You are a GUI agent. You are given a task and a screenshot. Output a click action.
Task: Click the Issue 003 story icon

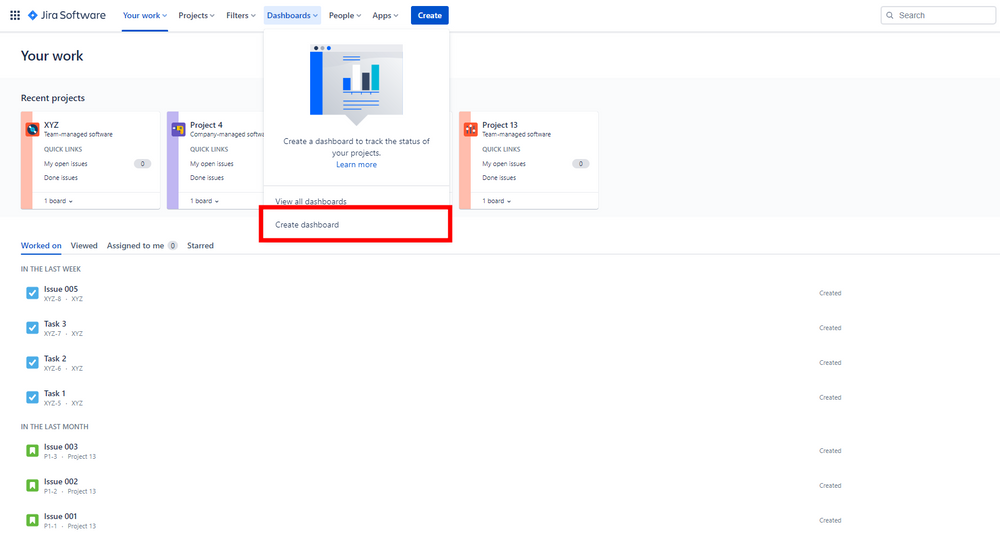point(33,451)
